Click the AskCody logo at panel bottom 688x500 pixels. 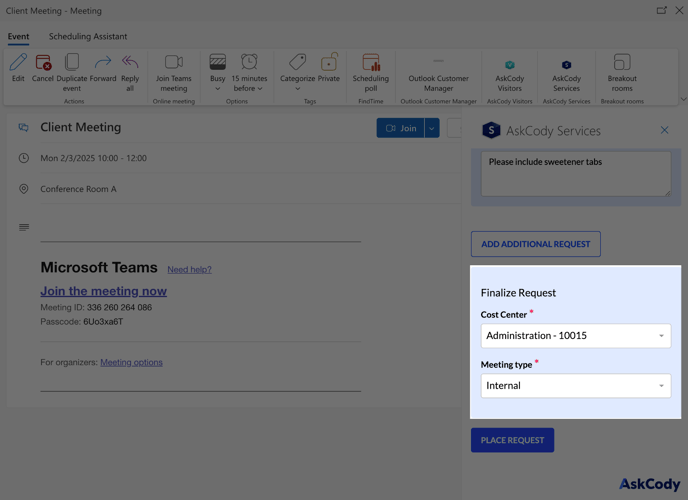point(650,484)
